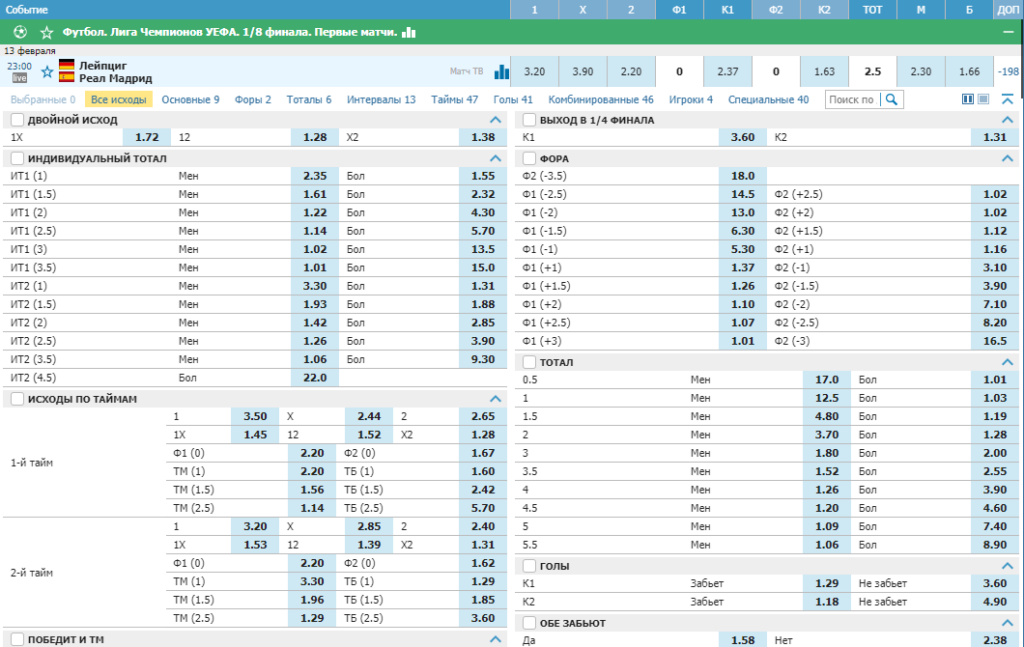Collapse the Фора section
Viewport: 1024px width, 647px height.
pos(1008,158)
